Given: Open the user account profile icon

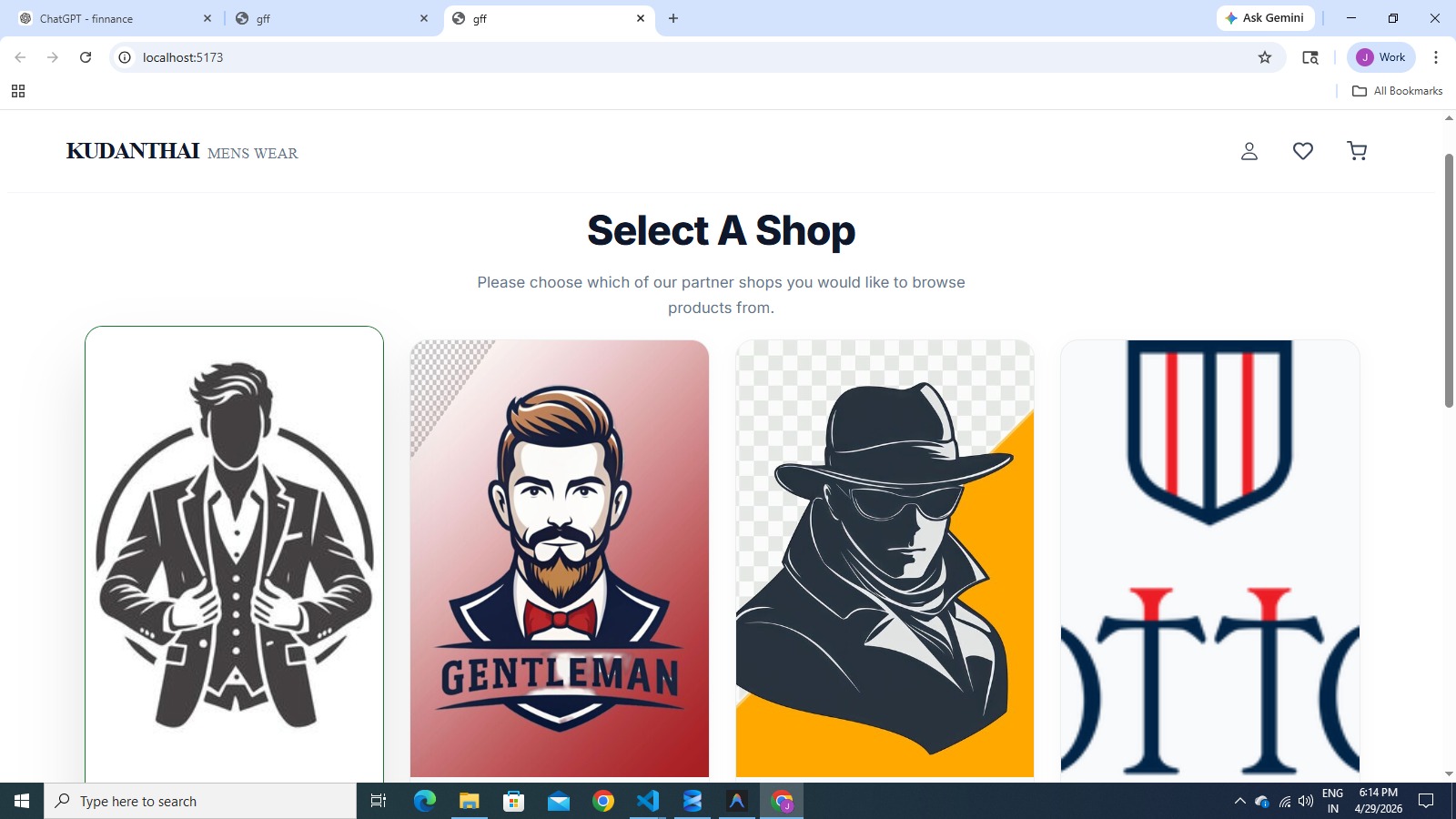Looking at the screenshot, I should (x=1249, y=151).
